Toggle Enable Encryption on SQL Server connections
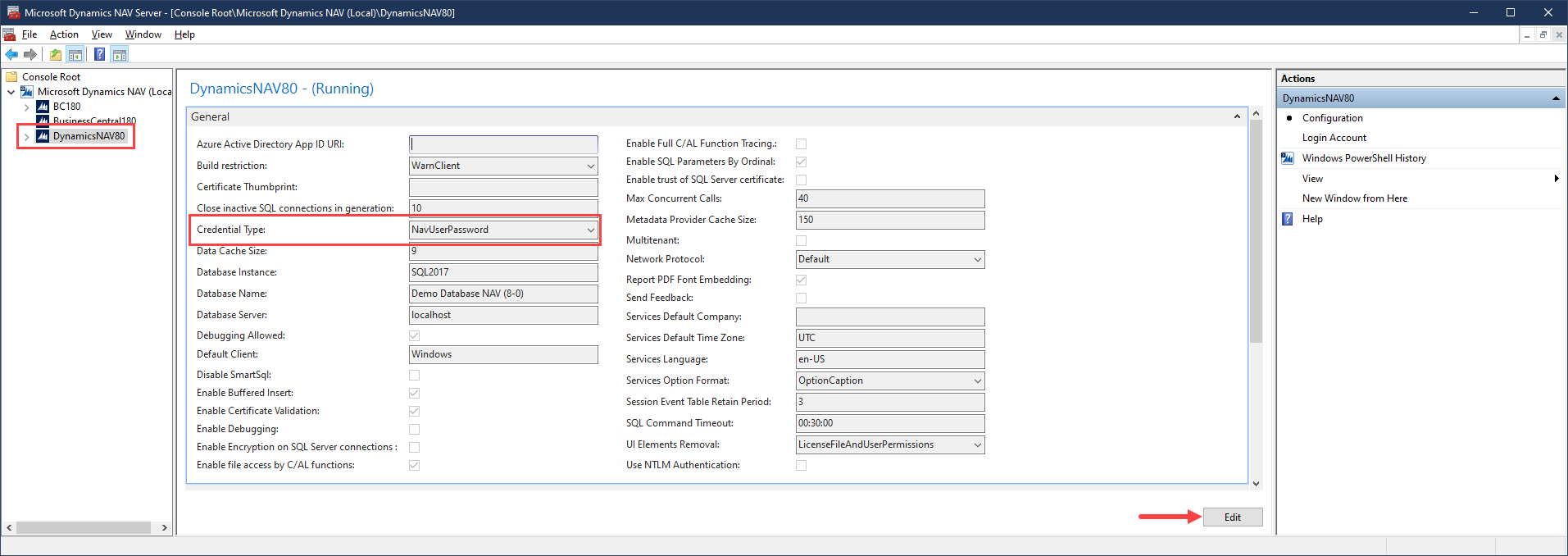 click(x=414, y=447)
